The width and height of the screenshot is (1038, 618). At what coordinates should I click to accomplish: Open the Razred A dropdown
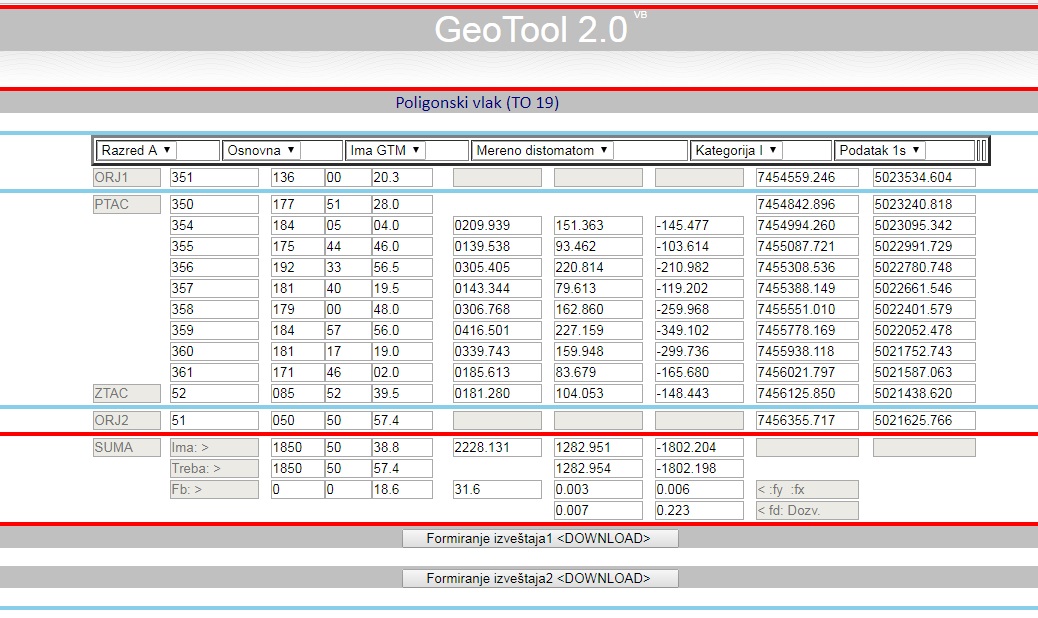coord(136,150)
